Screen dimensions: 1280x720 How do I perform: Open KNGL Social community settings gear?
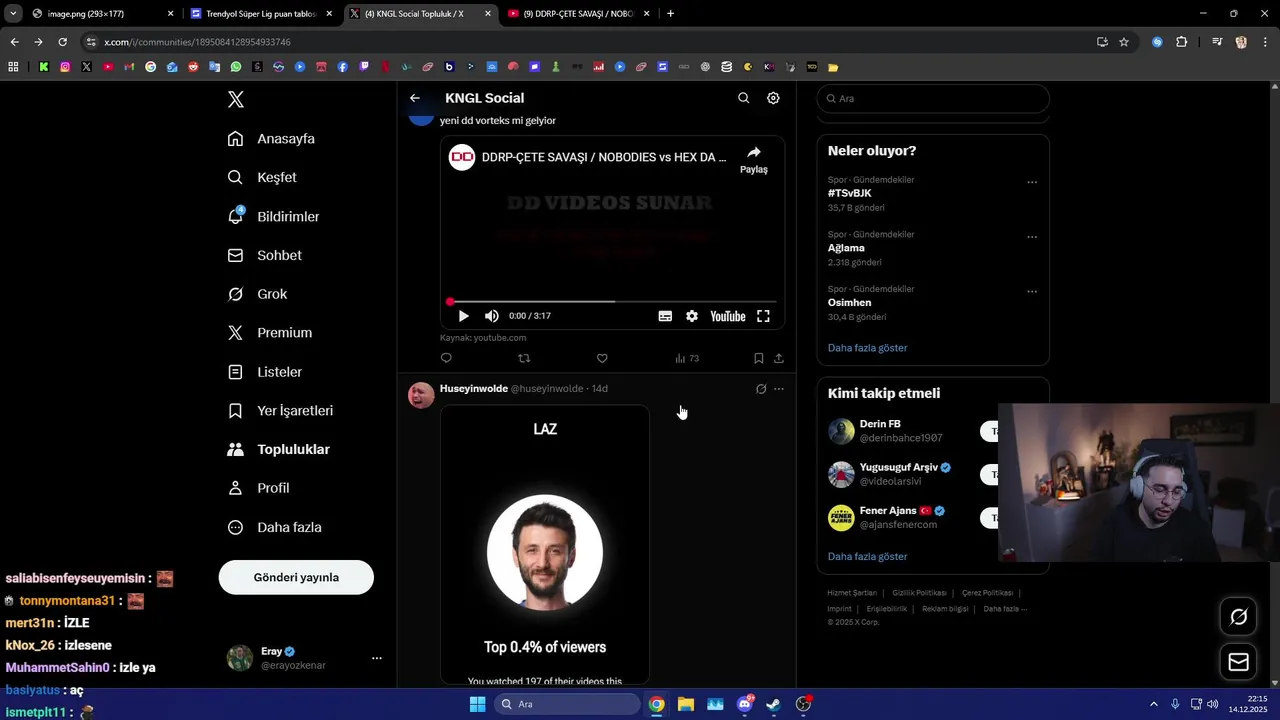coord(773,98)
